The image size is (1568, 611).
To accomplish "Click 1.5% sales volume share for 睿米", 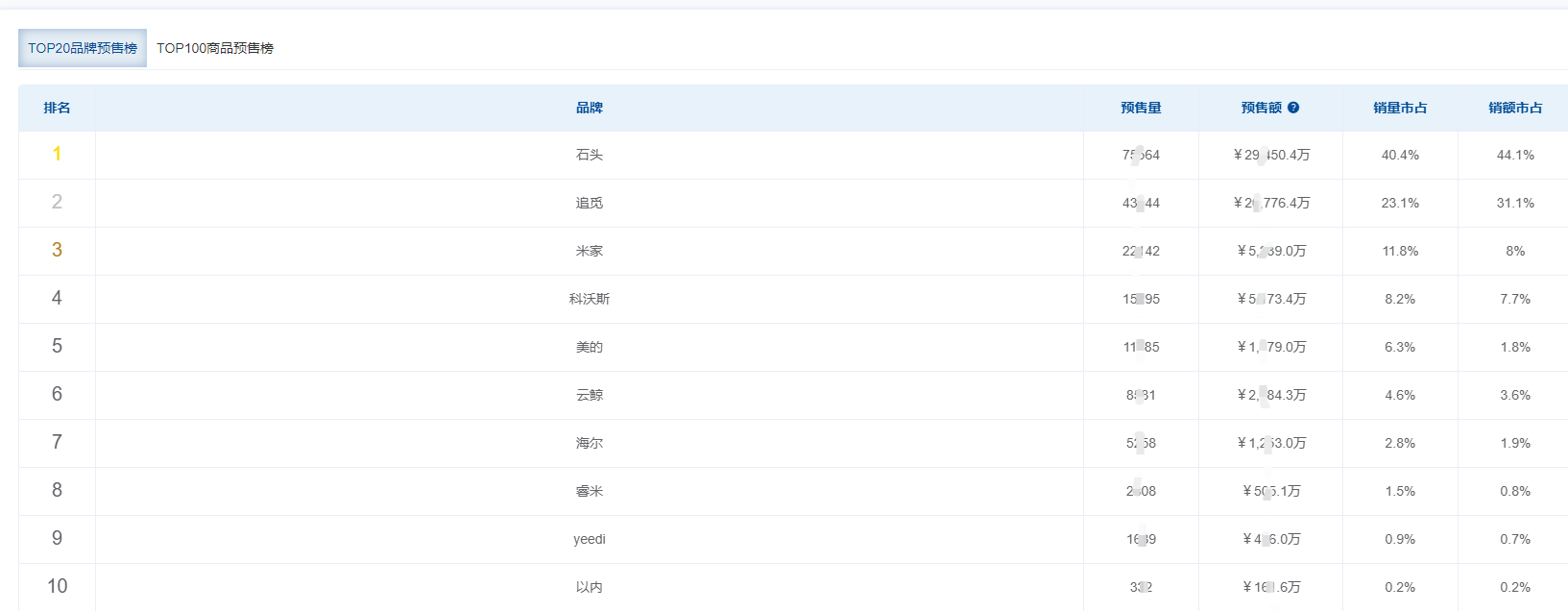I will [1400, 491].
